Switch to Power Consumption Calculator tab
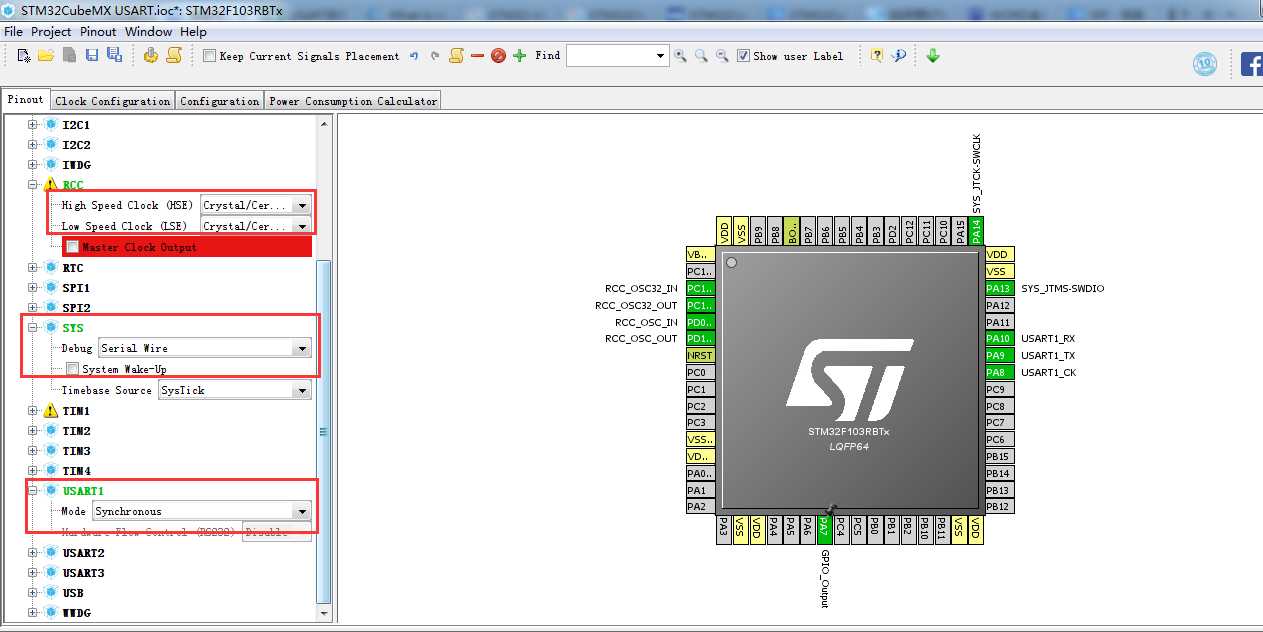 coord(353,101)
